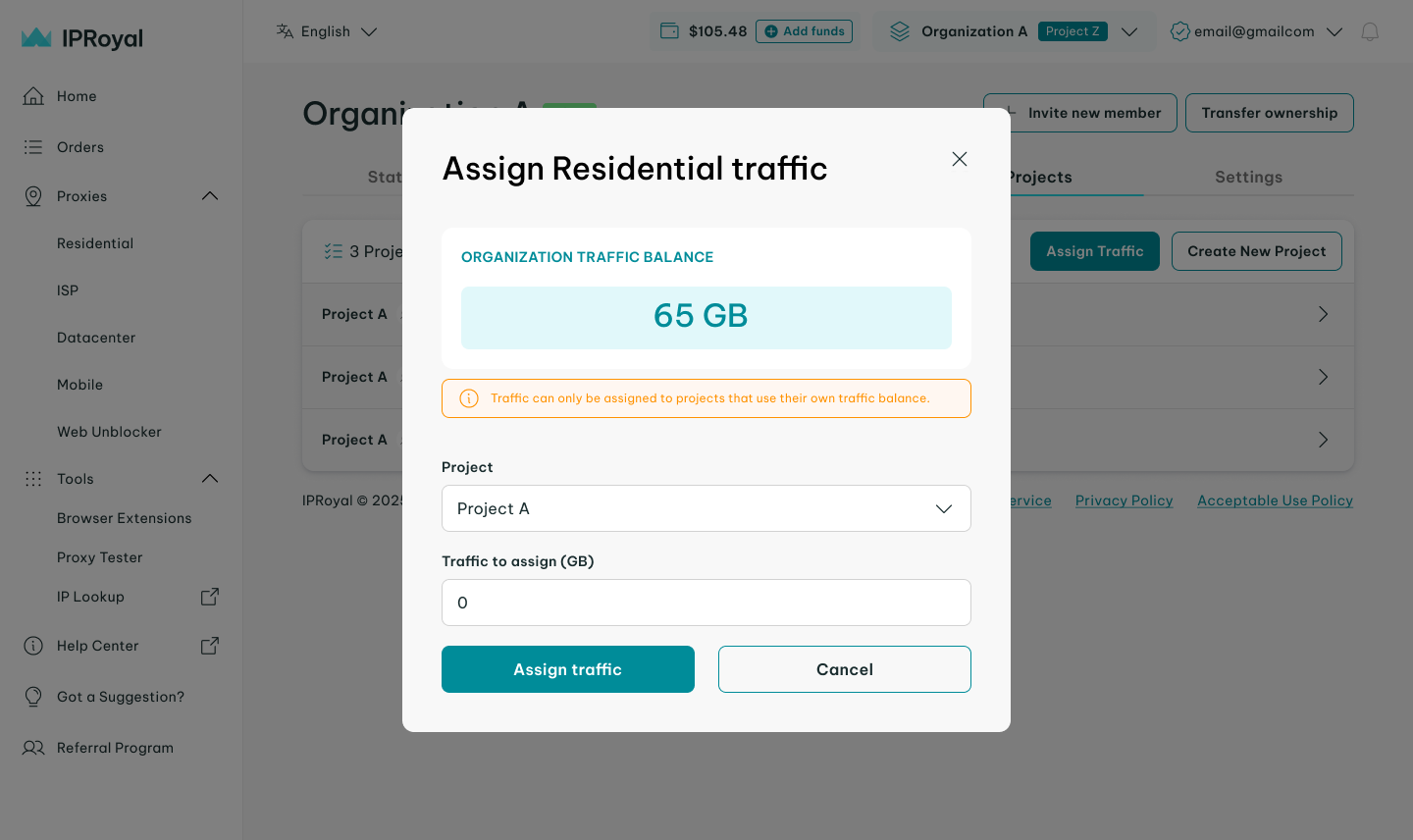This screenshot has height=840, width=1413.
Task: Switch to the Settings tab
Action: click(x=1248, y=177)
